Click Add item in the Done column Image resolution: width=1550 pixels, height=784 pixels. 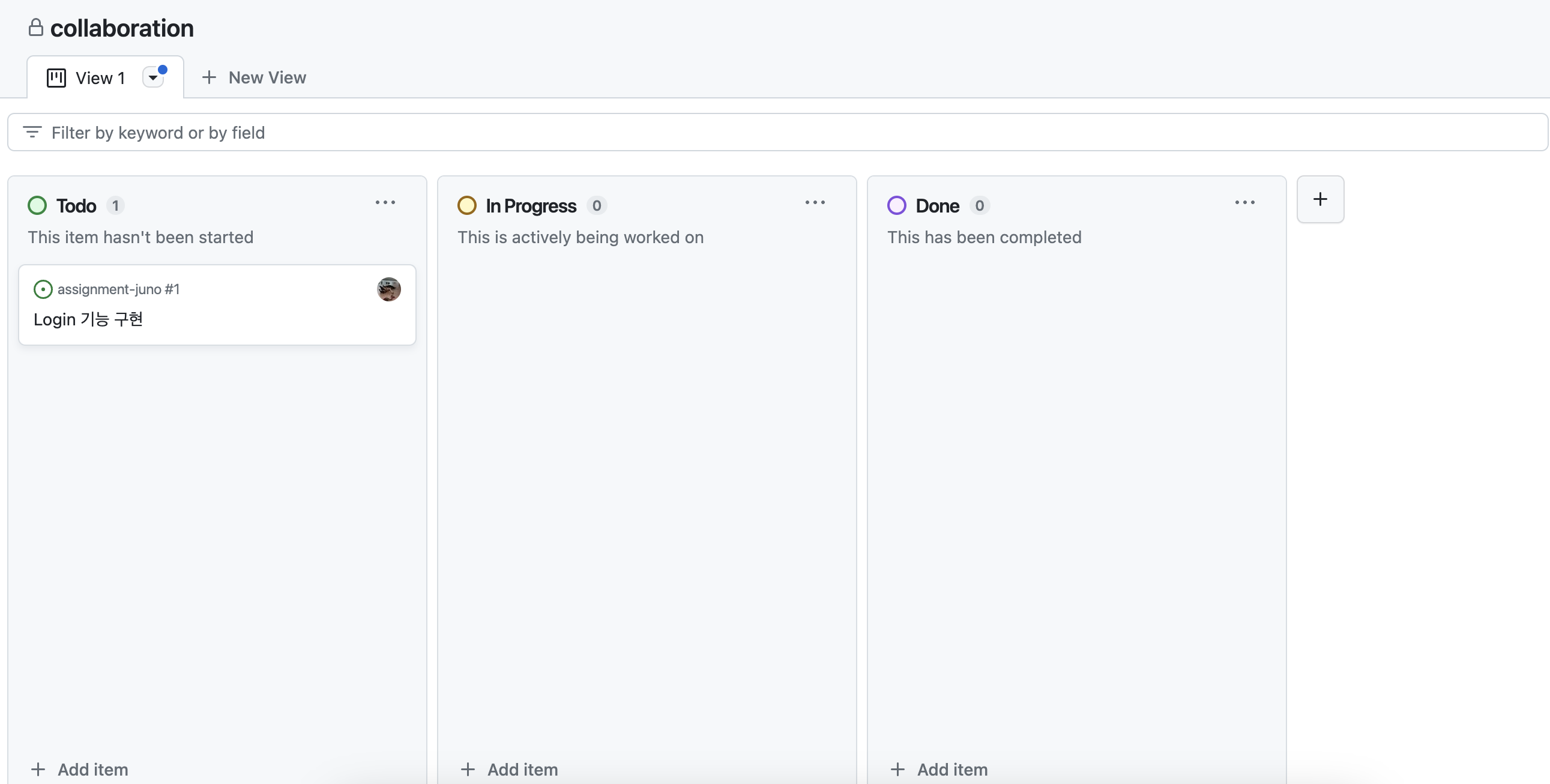(939, 769)
